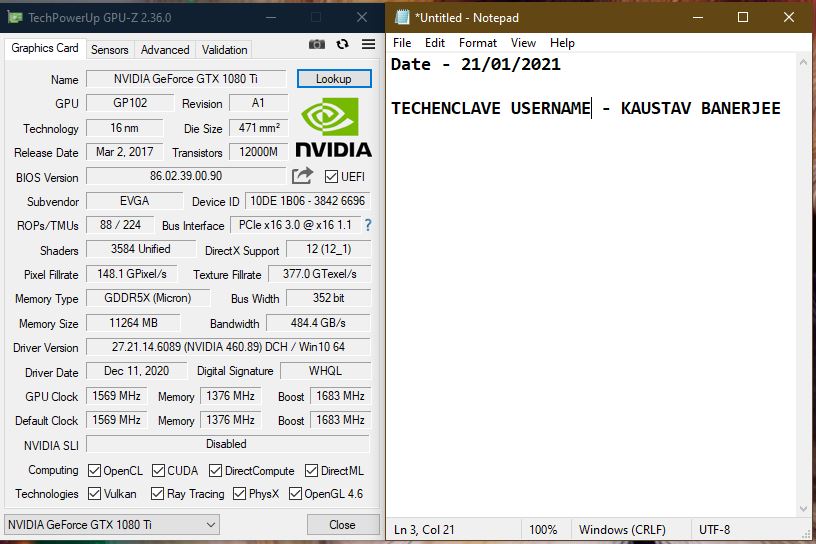816x544 pixels.
Task: Open the GPU-Z hamburger menu icon
Action: tap(368, 44)
